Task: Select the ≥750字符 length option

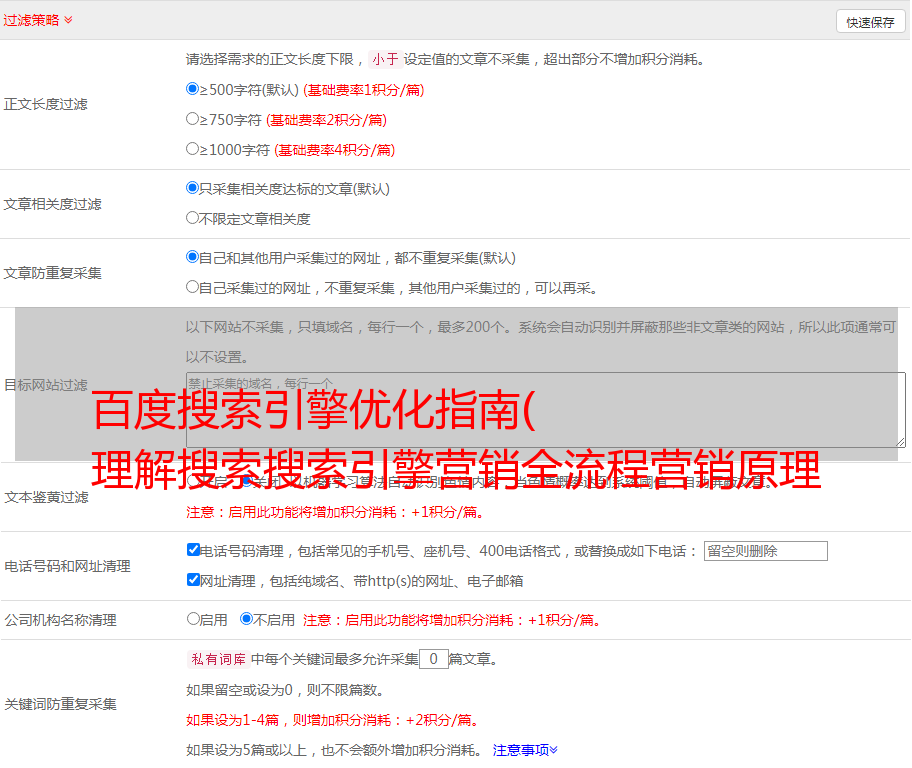Action: 193,119
